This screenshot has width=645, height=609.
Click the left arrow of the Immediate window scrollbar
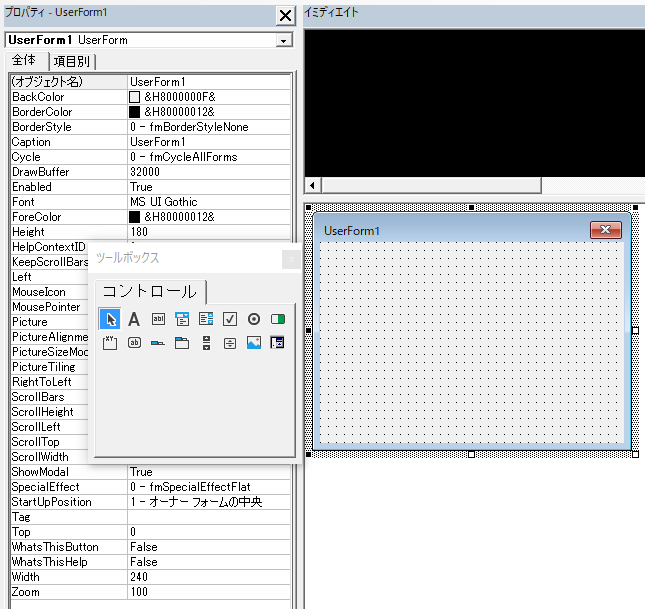coord(313,185)
